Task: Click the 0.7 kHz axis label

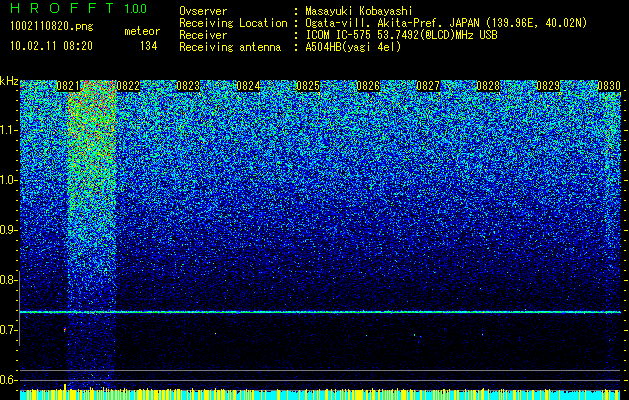Action: pos(8,330)
